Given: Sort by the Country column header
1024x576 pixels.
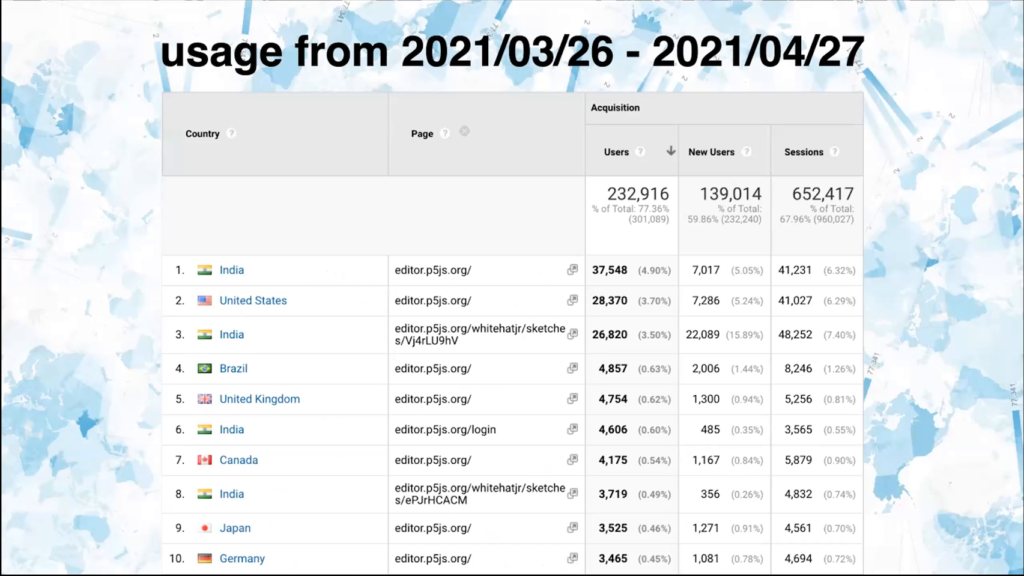Looking at the screenshot, I should (x=202, y=134).
